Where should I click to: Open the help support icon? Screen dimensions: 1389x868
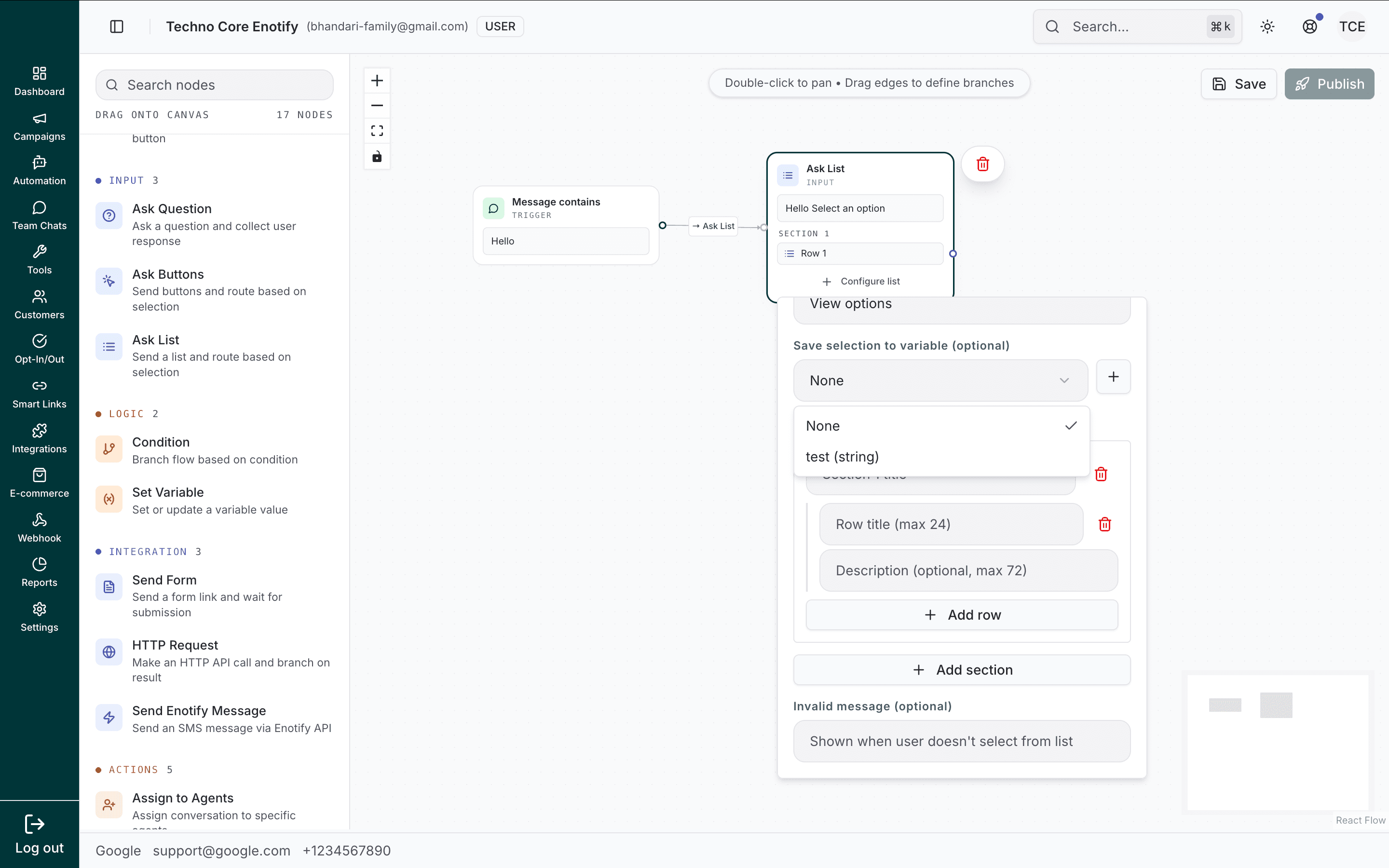coord(1310,27)
